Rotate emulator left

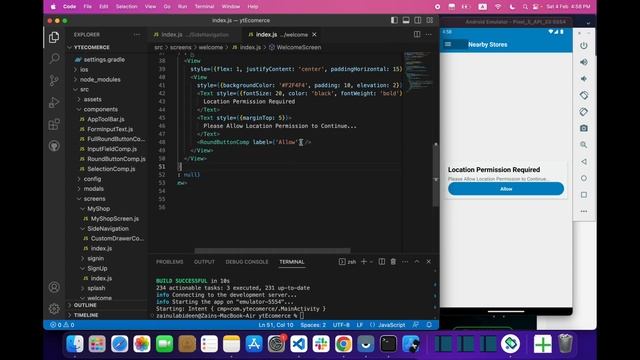(x=584, y=95)
